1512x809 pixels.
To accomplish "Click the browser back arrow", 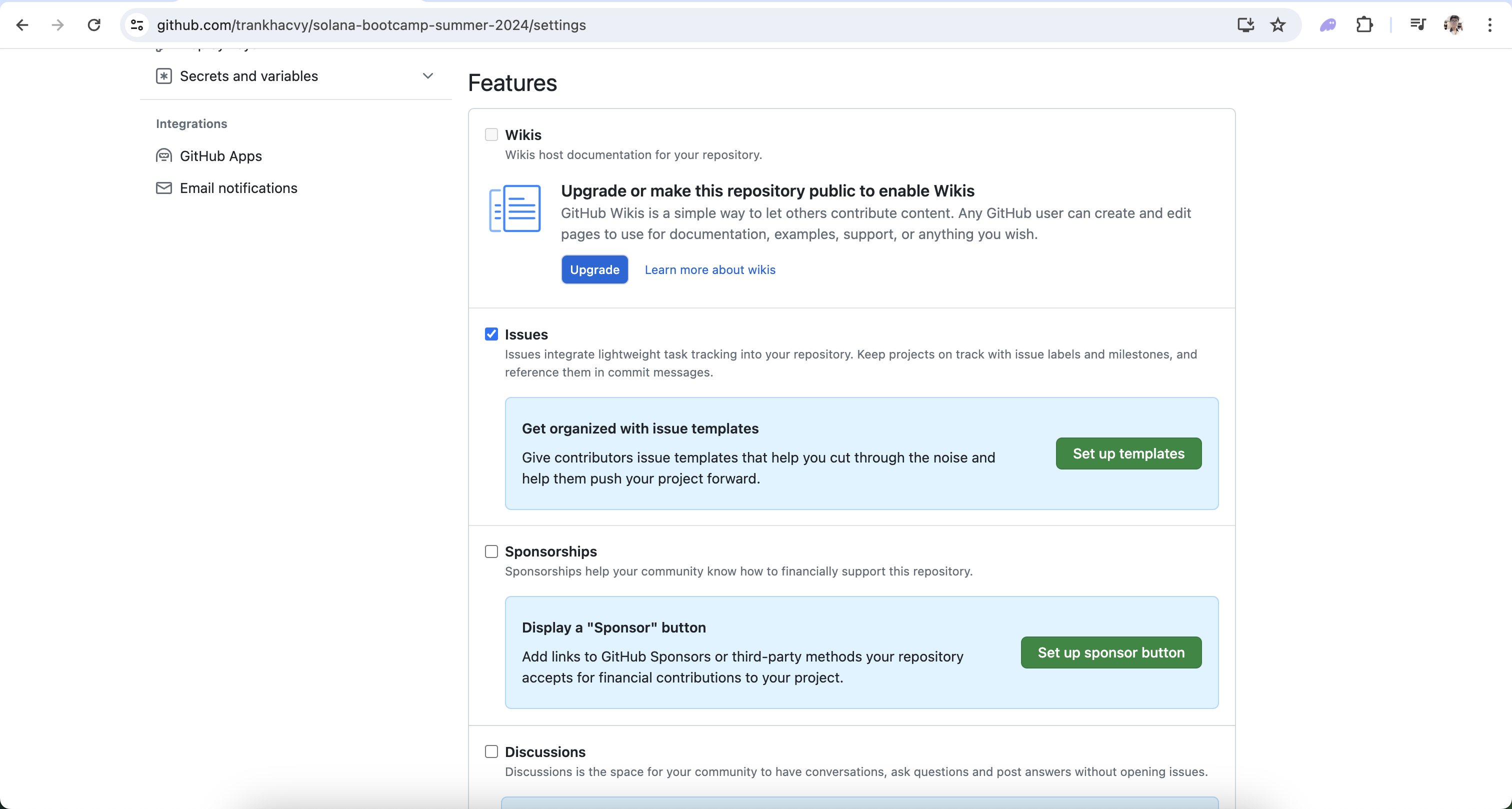I will coord(22,24).
